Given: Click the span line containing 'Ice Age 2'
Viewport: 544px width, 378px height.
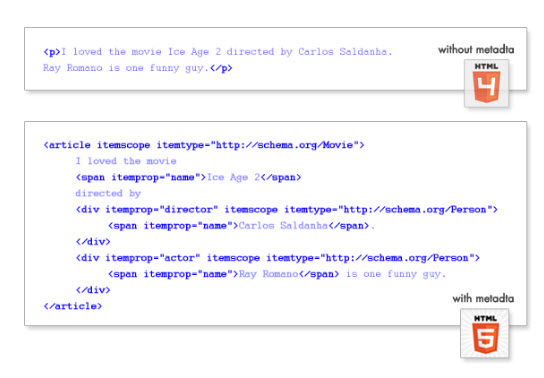Looking at the screenshot, I should pos(188,177).
